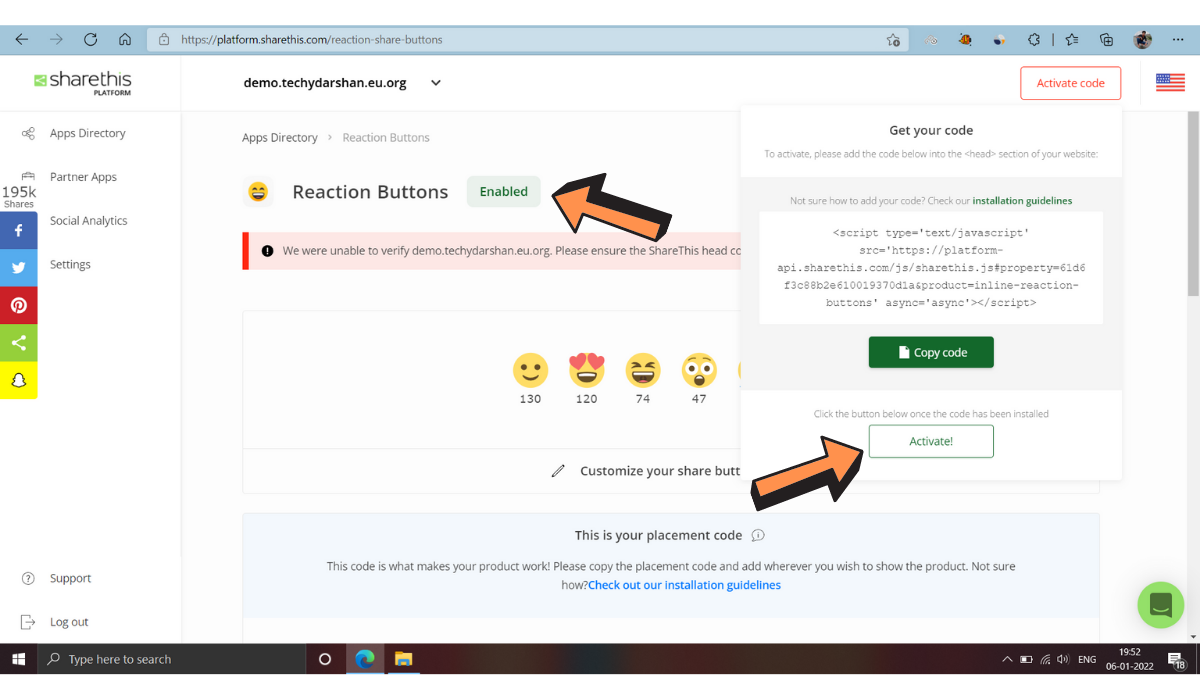Screen dimensions: 1200x700
Task: Open browser Settings and more menu
Action: point(1178,40)
